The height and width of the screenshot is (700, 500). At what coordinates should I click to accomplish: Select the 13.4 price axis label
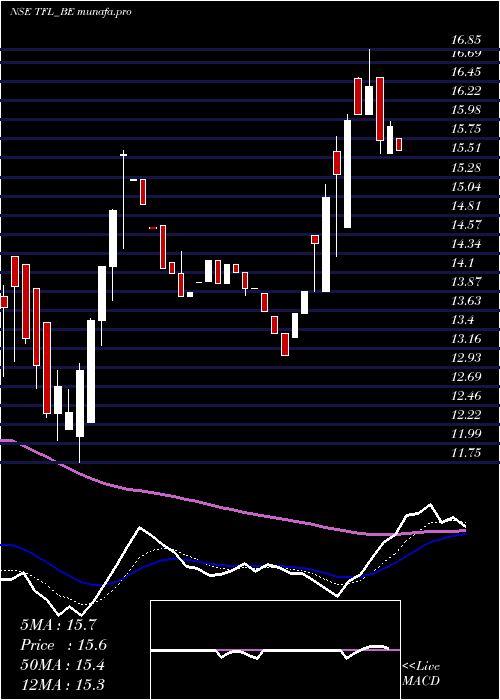coord(462,320)
